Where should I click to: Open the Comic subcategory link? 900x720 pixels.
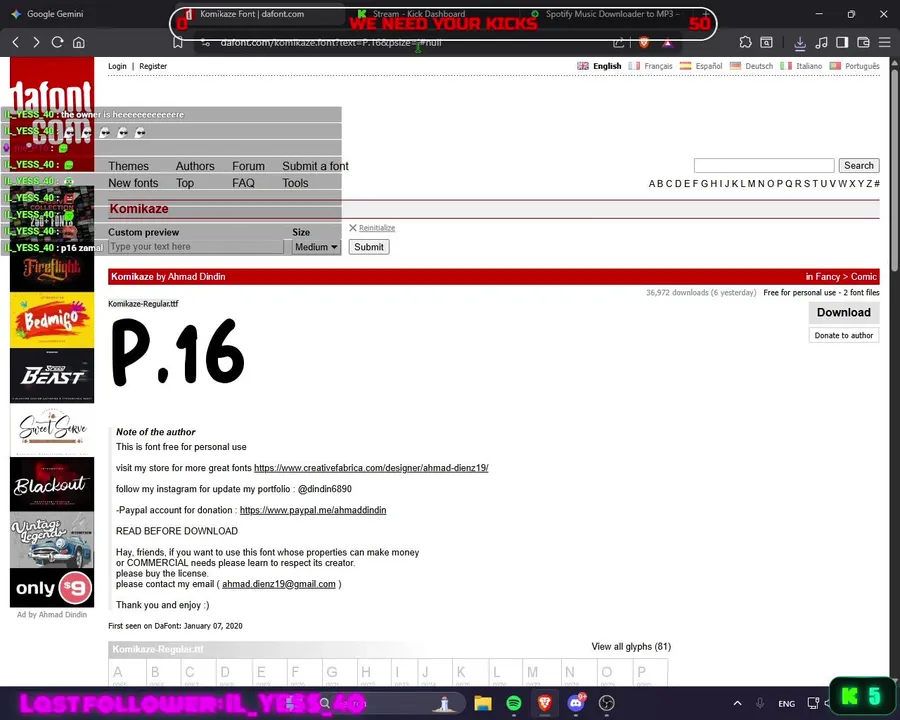[864, 277]
